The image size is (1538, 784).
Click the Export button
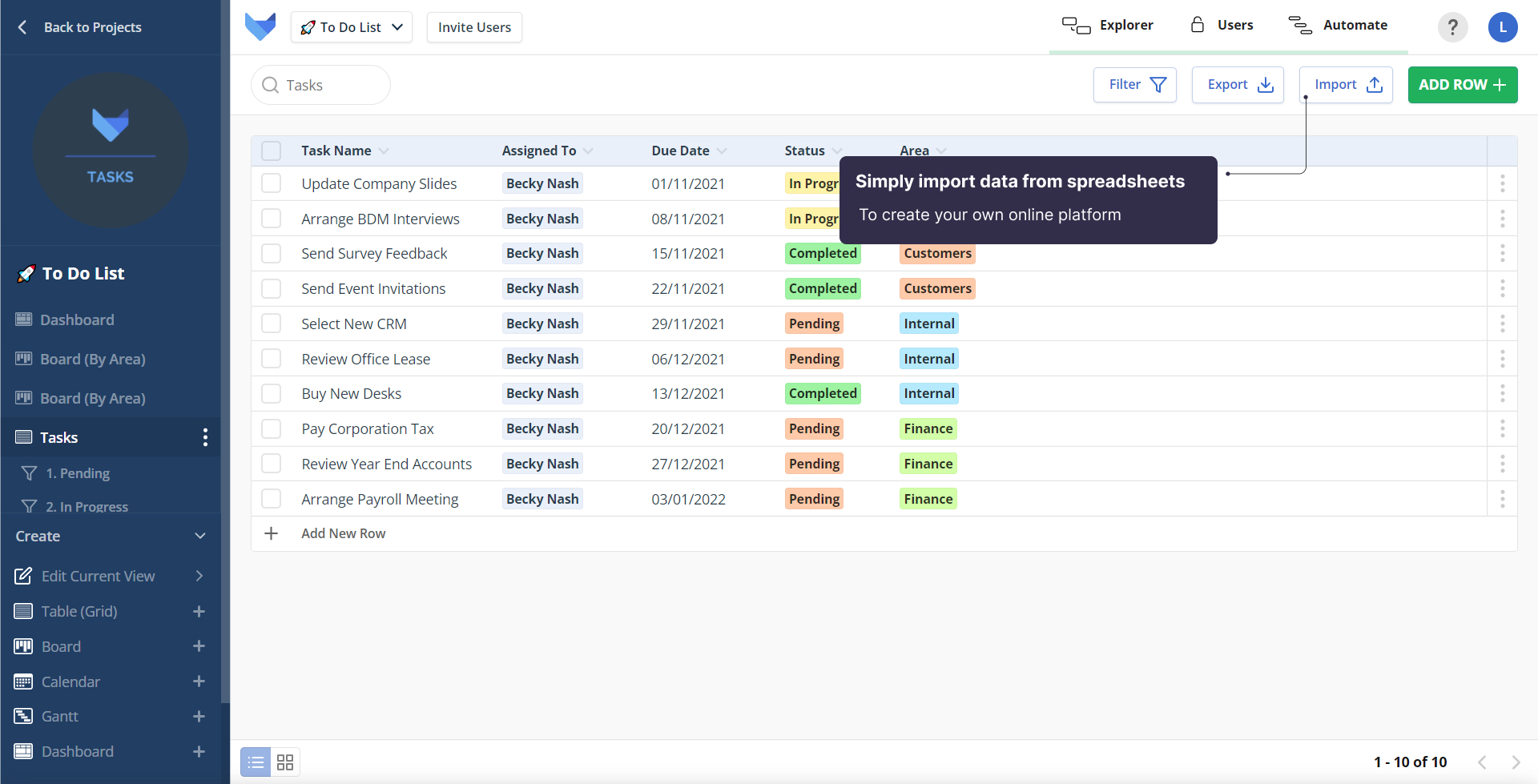[x=1238, y=85]
